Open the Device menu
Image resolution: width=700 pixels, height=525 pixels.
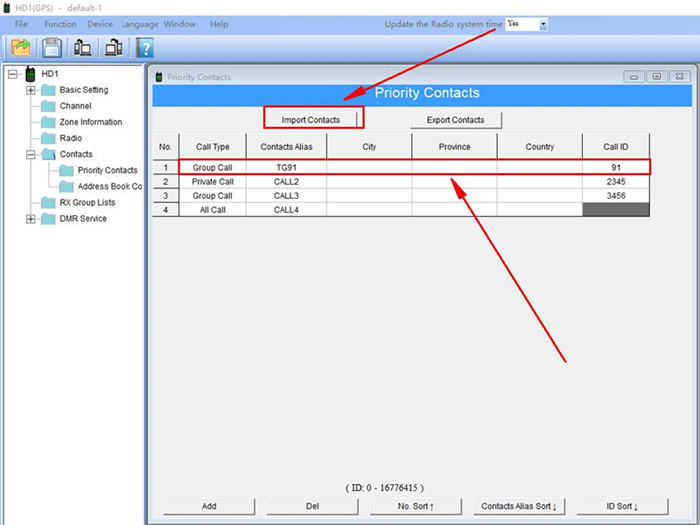coord(100,24)
